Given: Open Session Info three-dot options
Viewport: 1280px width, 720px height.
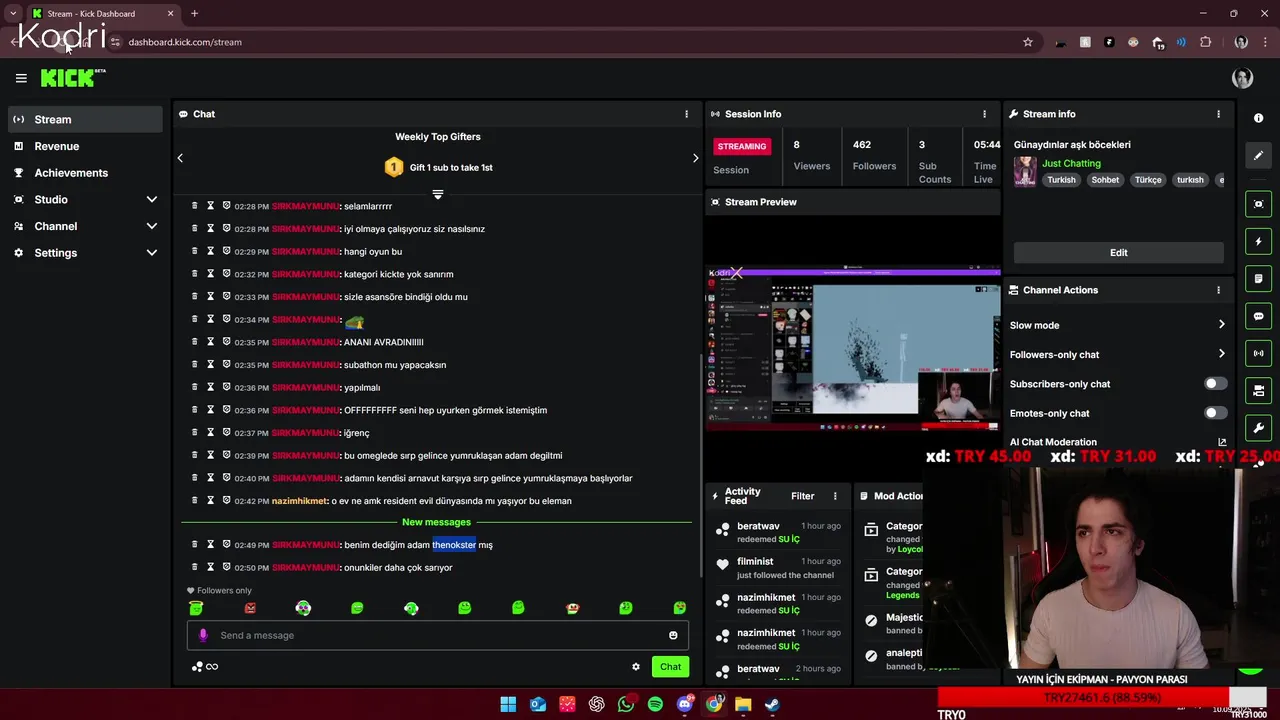Looking at the screenshot, I should [x=984, y=114].
